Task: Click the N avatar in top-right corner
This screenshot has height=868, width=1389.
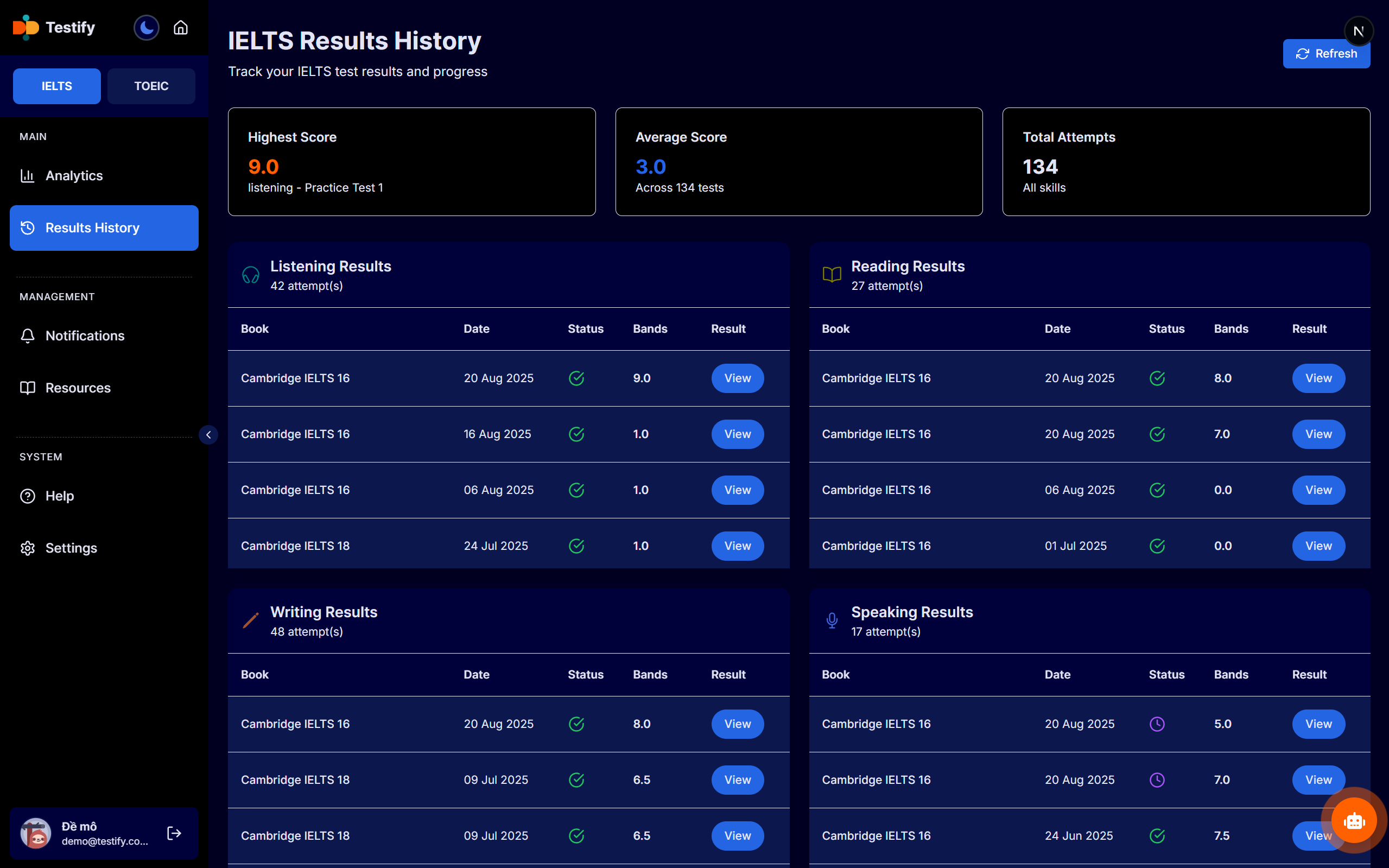Action: pos(1358,31)
